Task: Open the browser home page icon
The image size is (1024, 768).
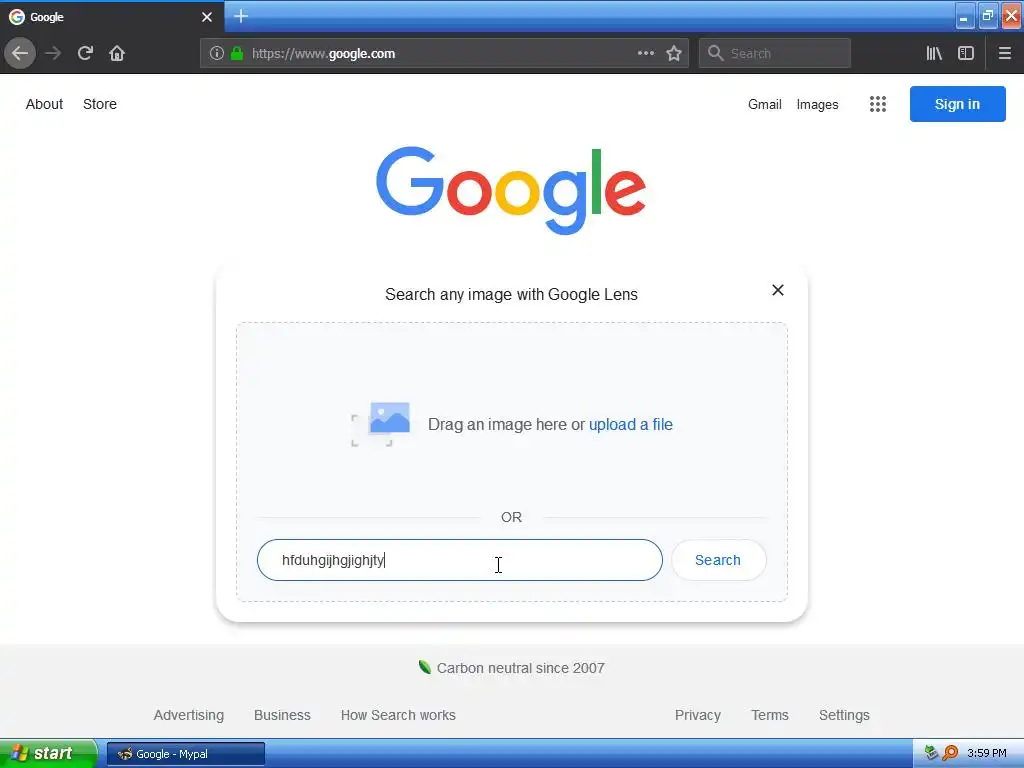Action: [117, 53]
